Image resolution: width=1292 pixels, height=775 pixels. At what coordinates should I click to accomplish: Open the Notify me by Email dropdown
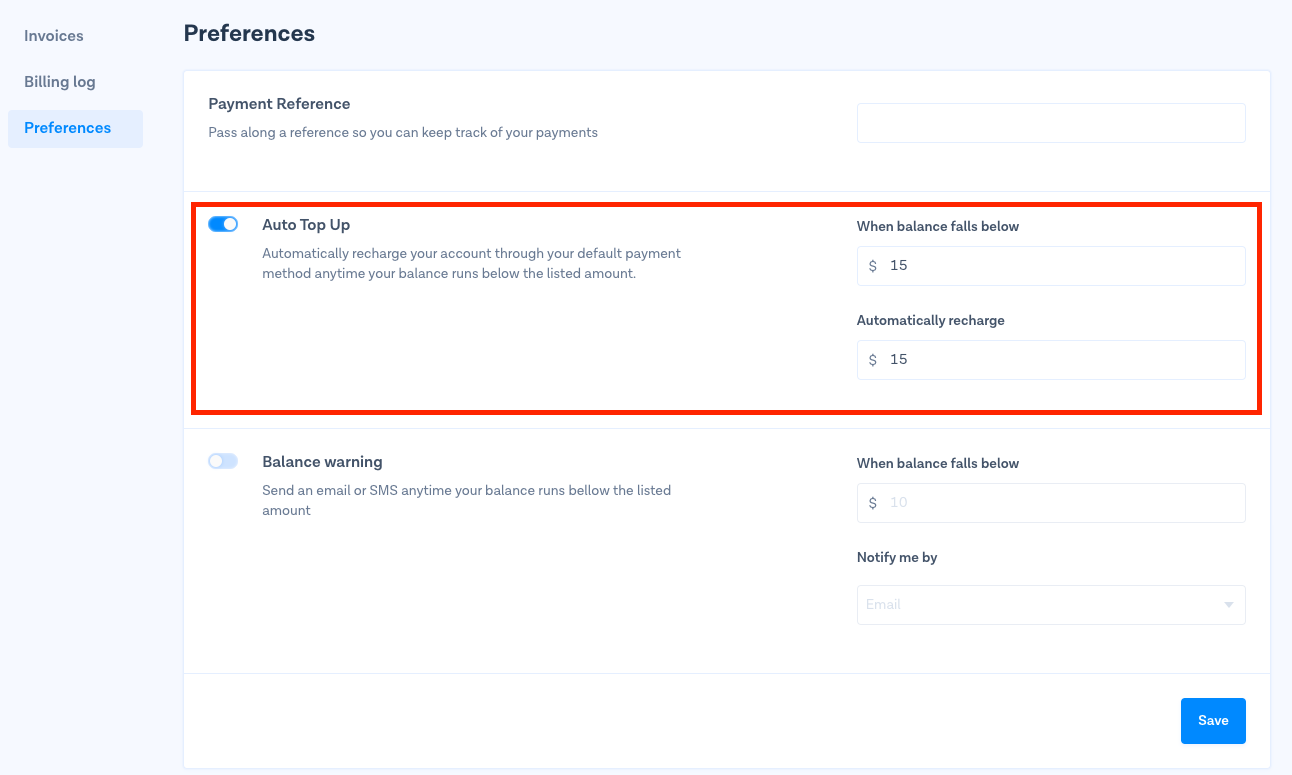point(1040,605)
